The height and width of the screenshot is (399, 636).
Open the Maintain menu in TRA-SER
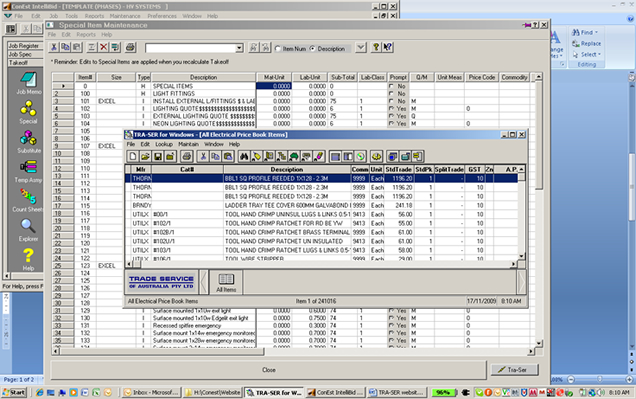(x=189, y=144)
